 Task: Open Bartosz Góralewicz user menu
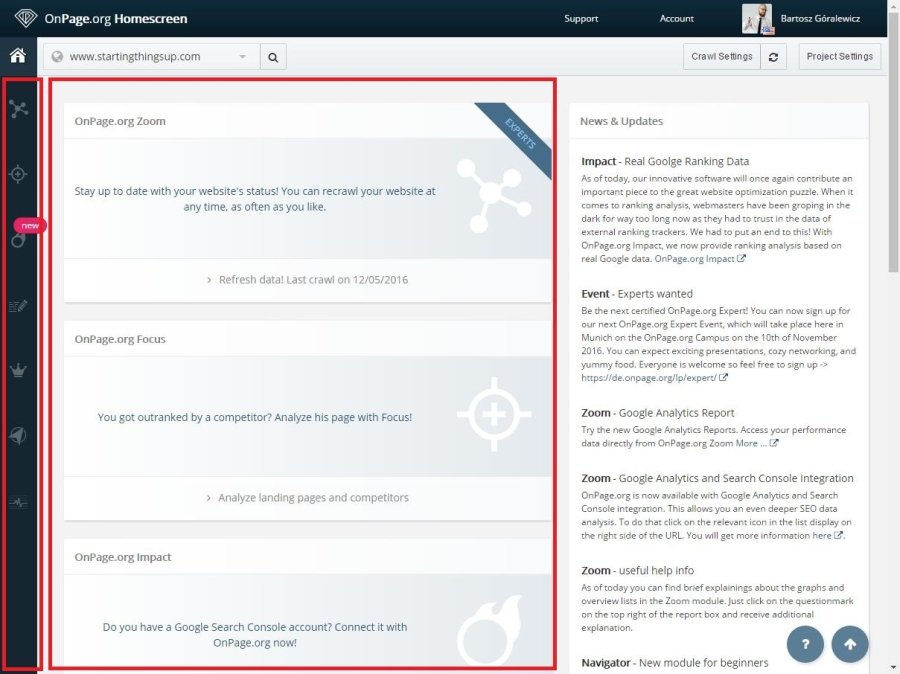click(x=820, y=18)
